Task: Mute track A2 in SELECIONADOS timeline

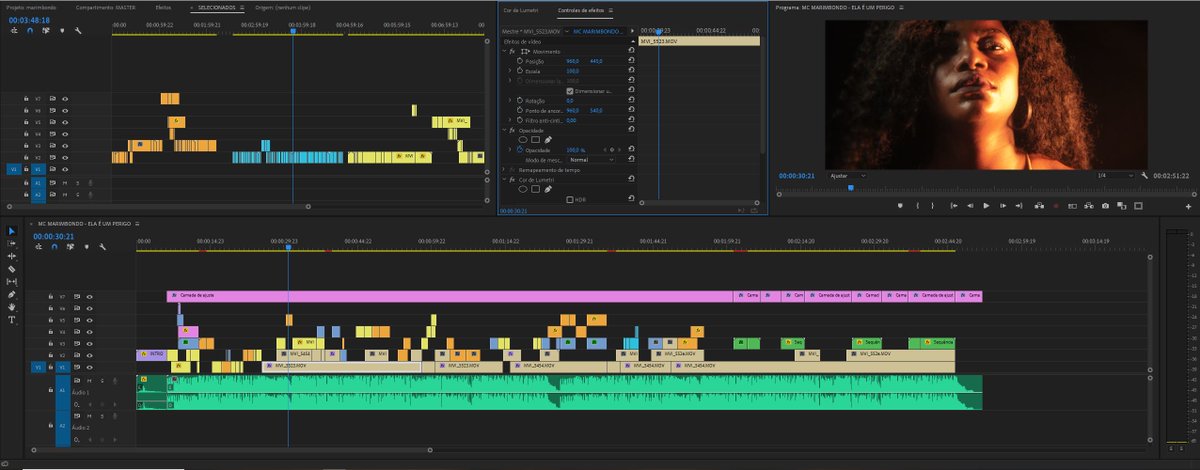Action: [64, 195]
